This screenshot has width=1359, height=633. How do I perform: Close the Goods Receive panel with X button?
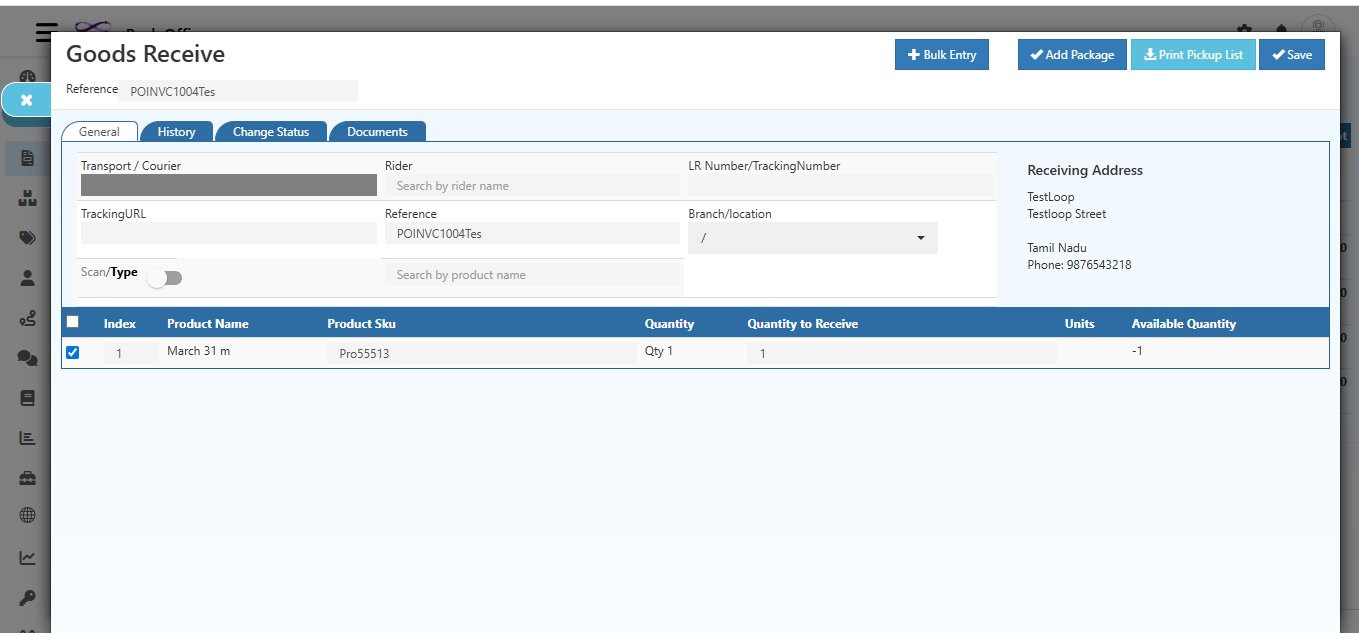coord(27,100)
